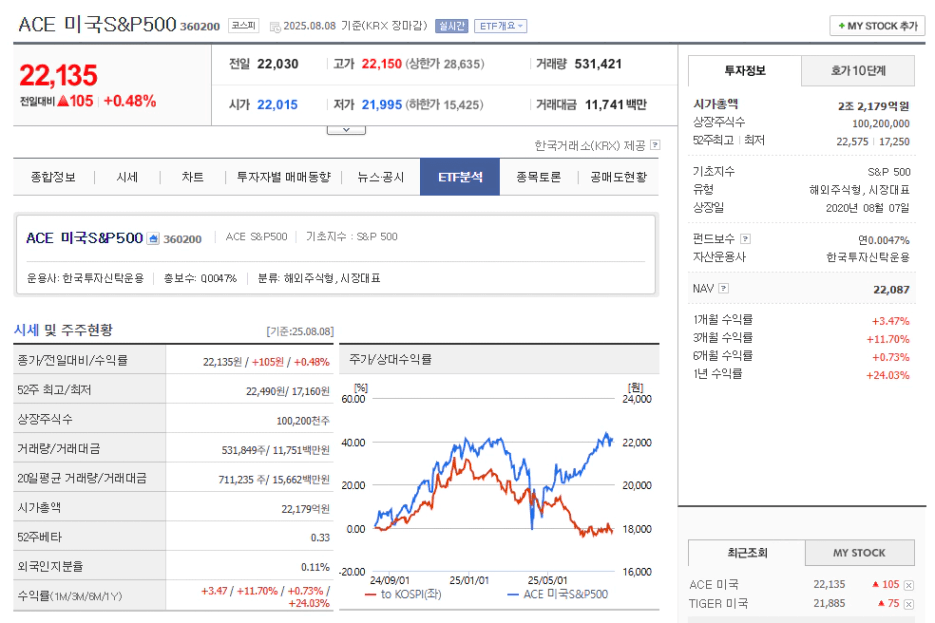Open the 종합정보 tab
The width and height of the screenshot is (935, 623).
53,177
